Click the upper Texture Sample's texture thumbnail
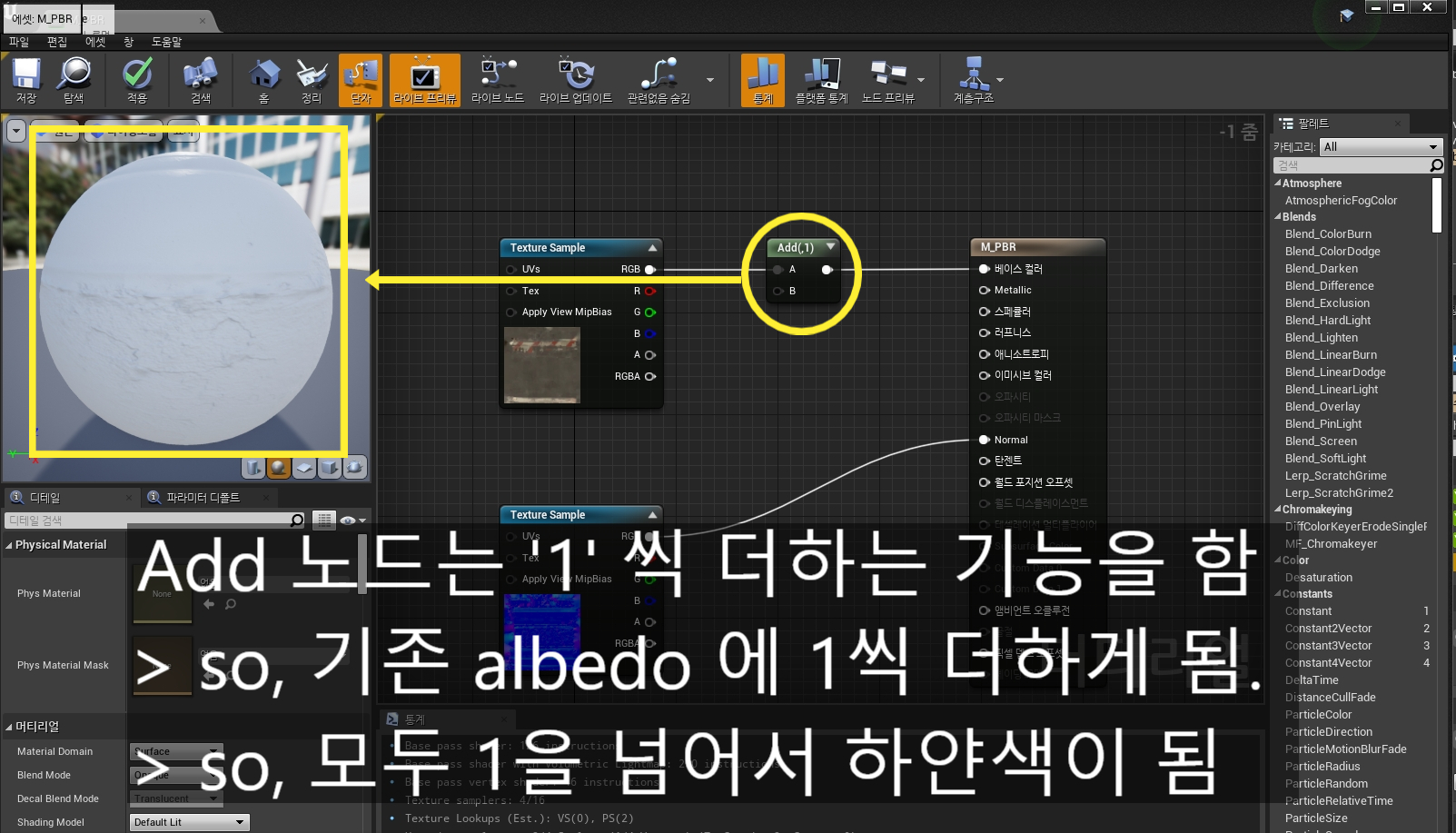This screenshot has width=1456, height=833. pos(542,366)
